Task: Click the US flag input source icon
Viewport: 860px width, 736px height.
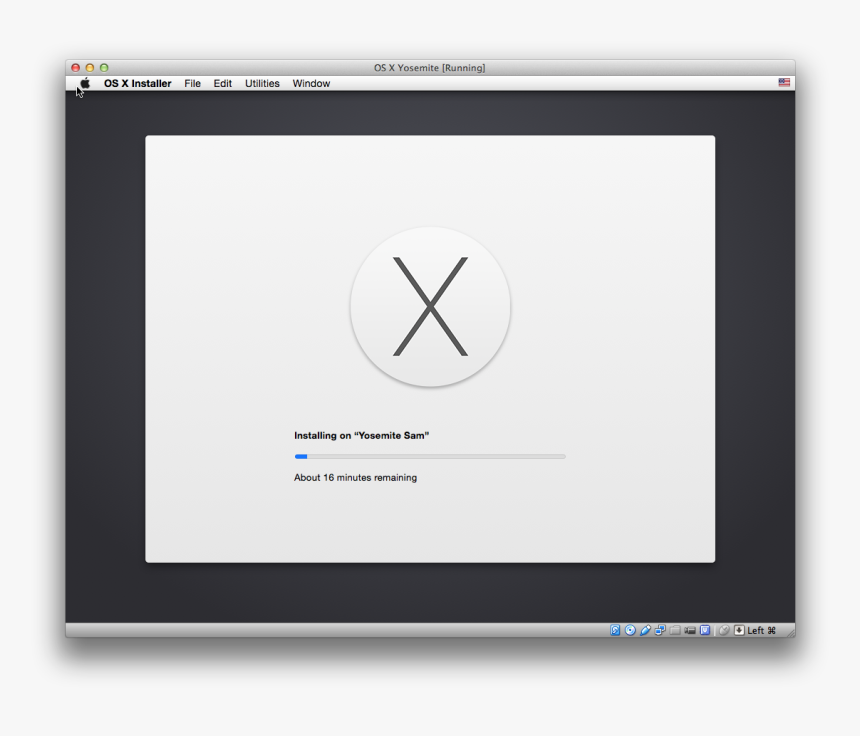Action: 784,82
